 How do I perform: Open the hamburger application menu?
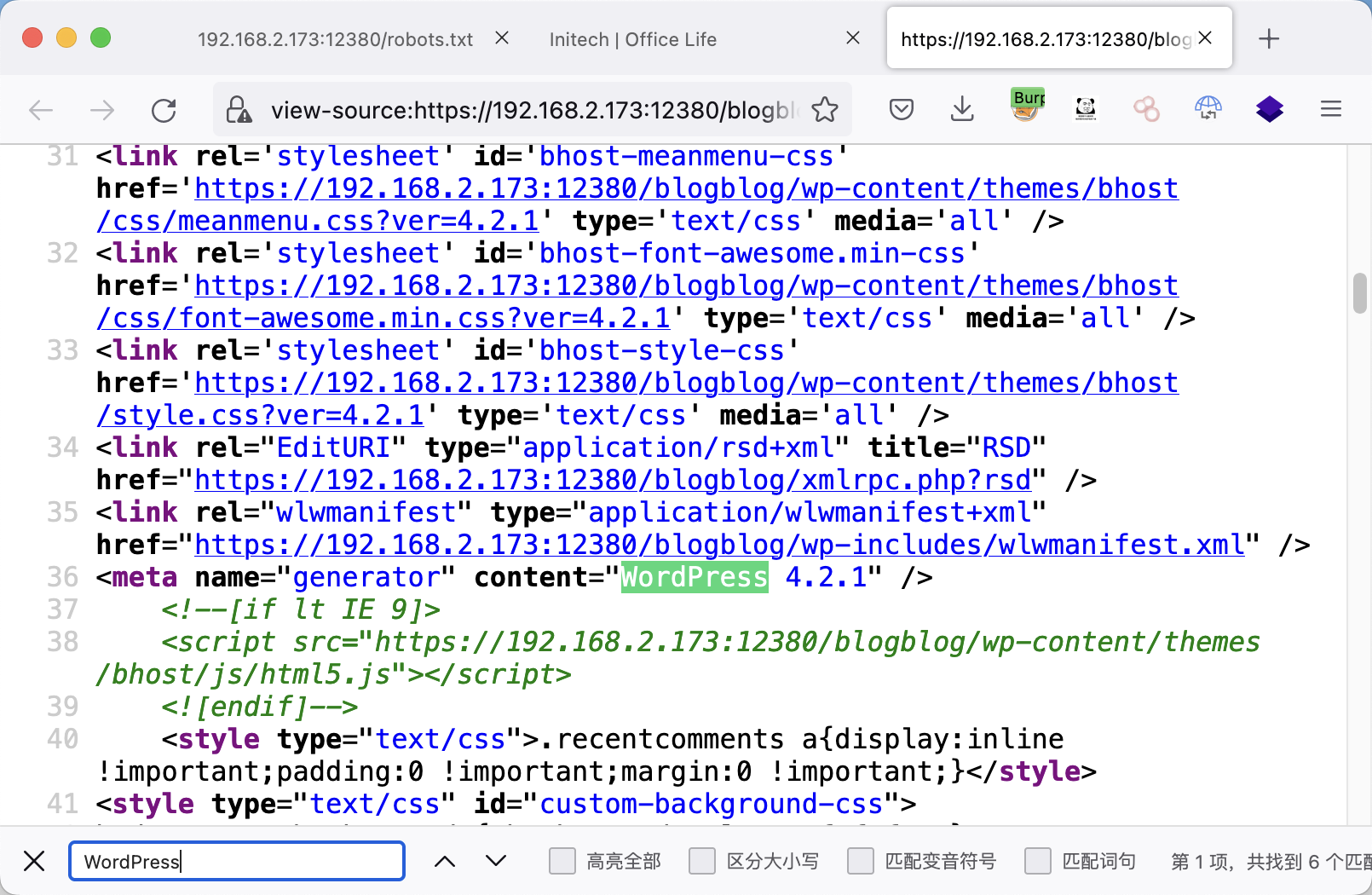tap(1330, 109)
